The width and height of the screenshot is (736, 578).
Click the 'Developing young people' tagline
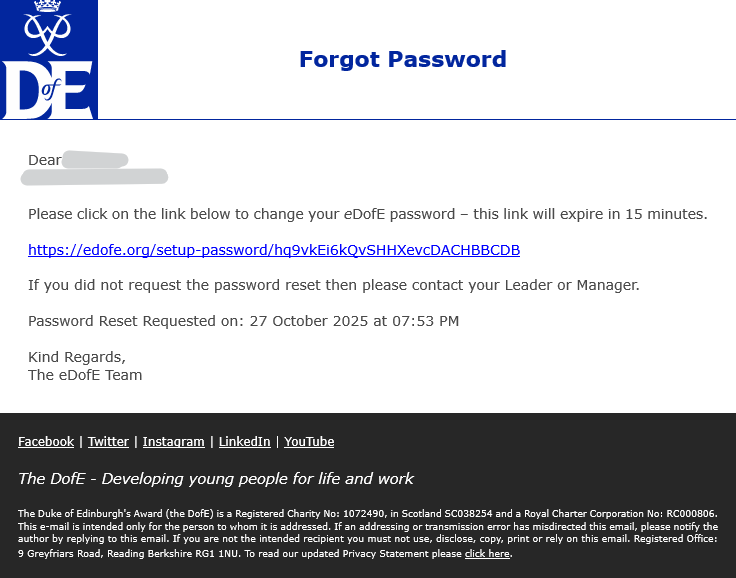[x=215, y=479]
